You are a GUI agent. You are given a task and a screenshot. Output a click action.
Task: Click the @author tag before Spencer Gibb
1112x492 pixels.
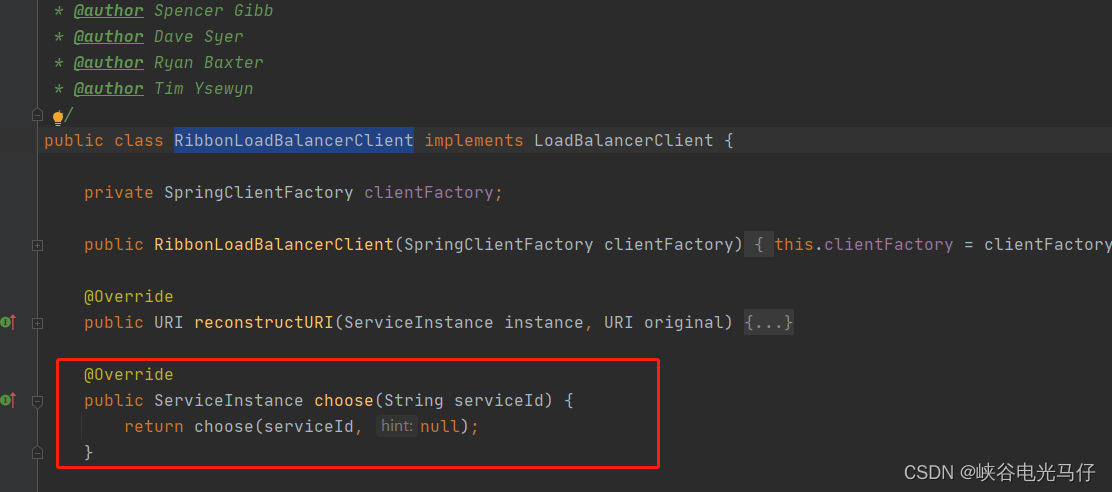click(x=109, y=11)
